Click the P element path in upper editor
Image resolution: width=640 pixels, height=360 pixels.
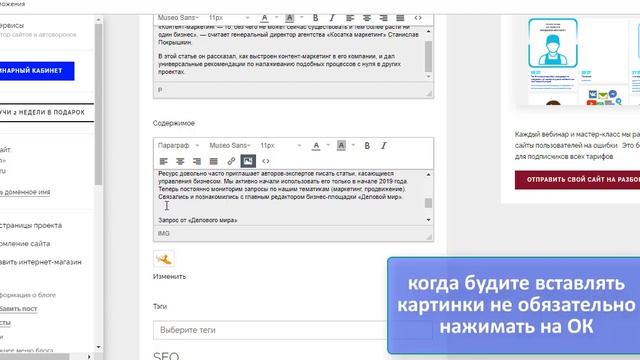click(160, 90)
